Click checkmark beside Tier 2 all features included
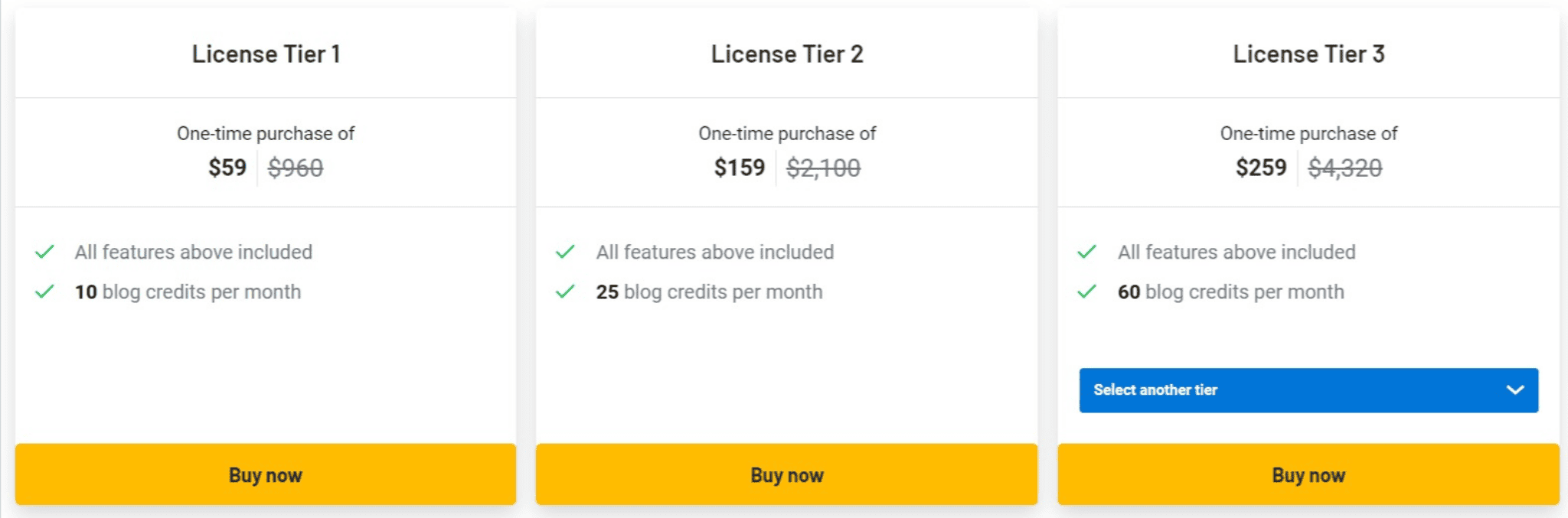The height and width of the screenshot is (518, 1568). click(566, 252)
